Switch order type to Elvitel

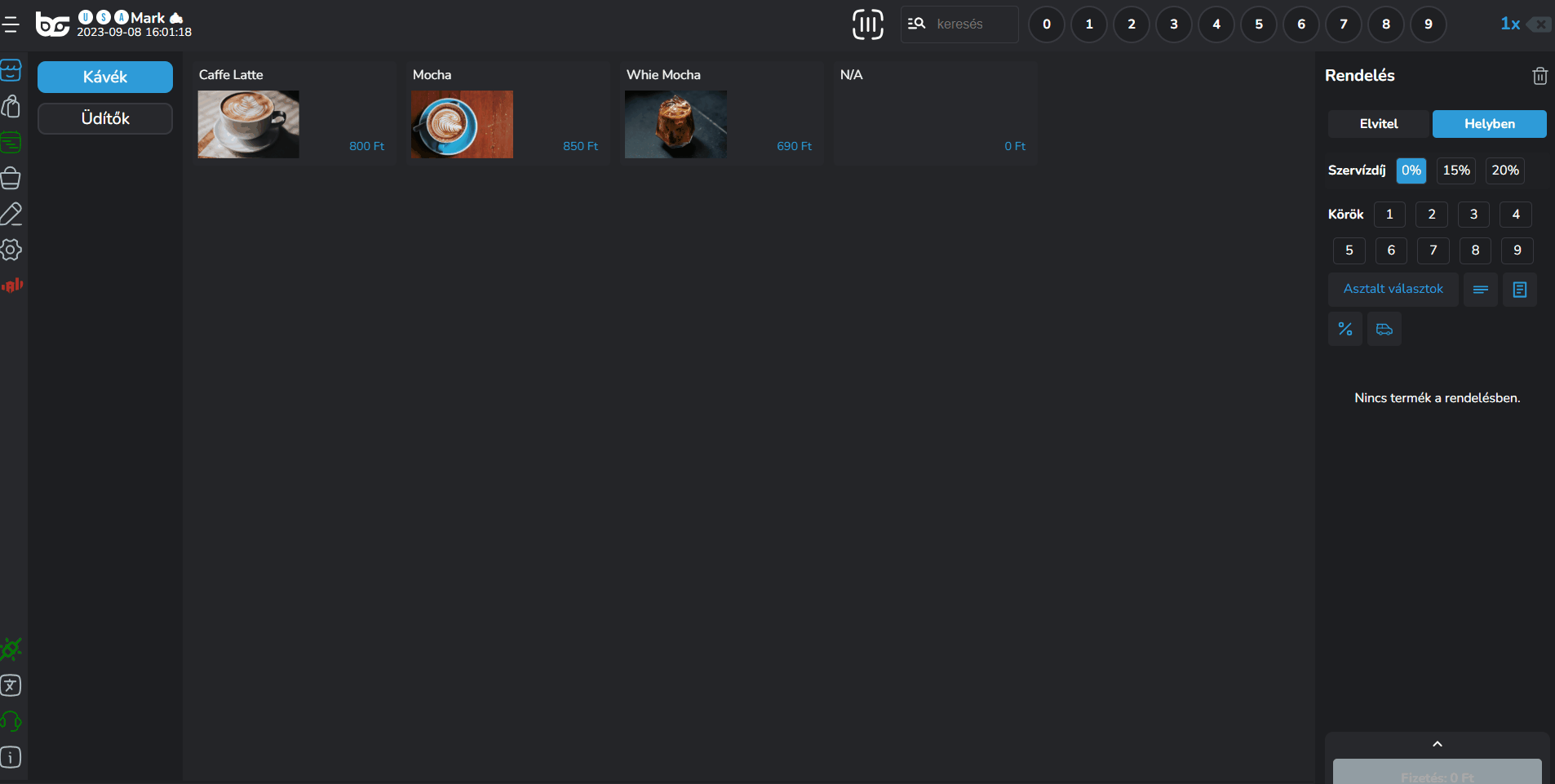(x=1378, y=124)
